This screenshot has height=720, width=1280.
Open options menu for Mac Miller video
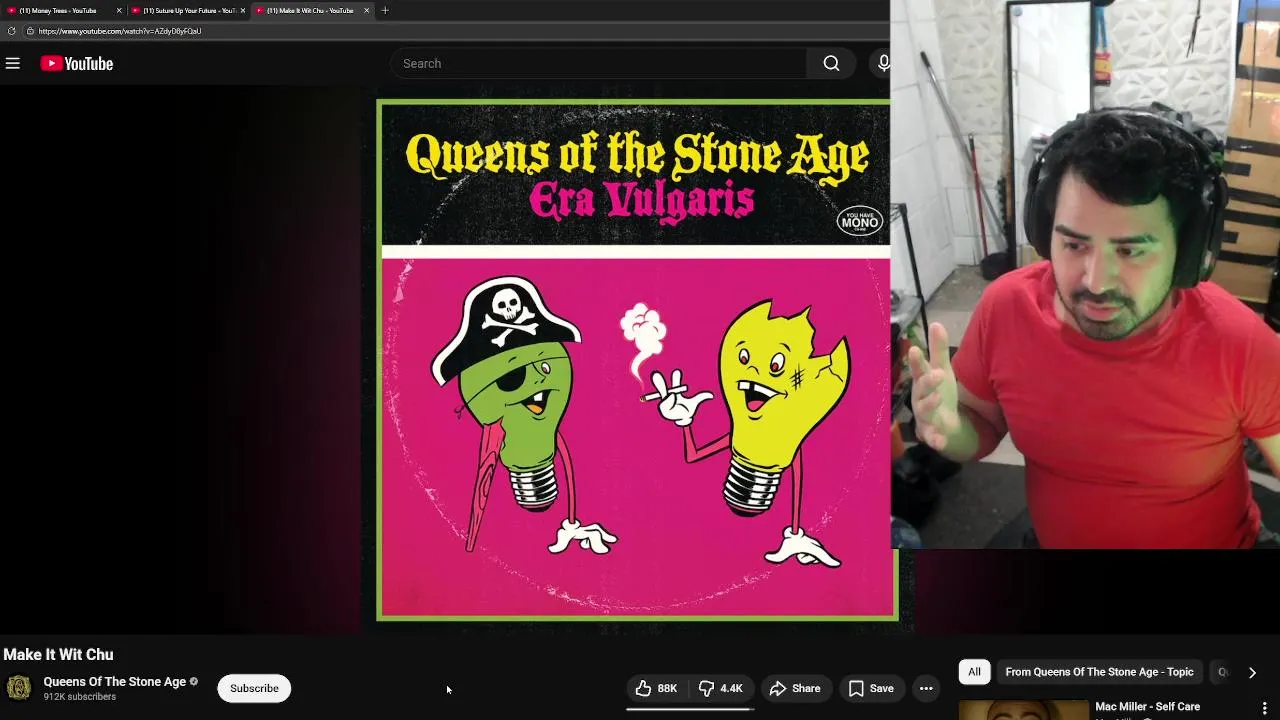tap(1264, 708)
